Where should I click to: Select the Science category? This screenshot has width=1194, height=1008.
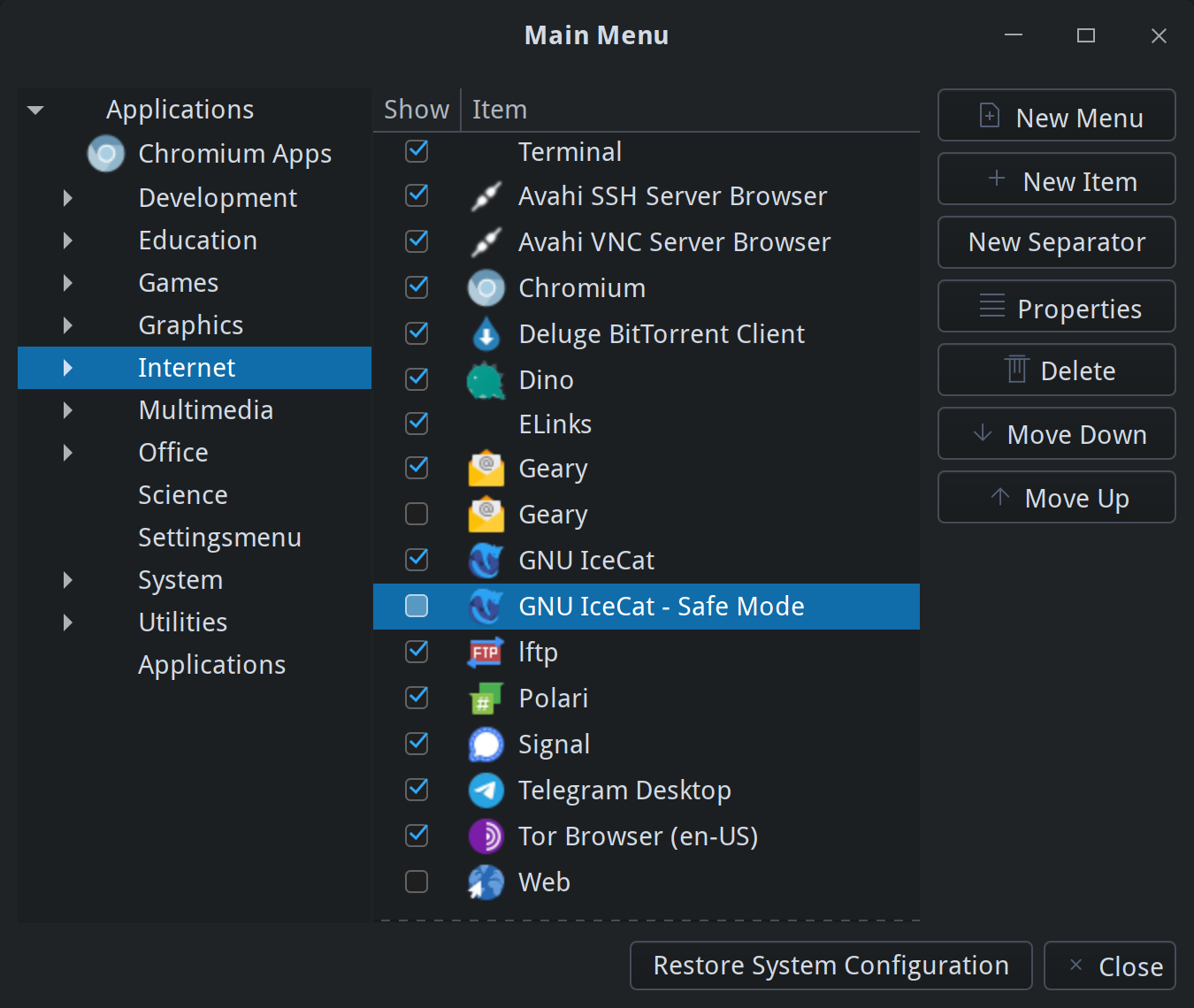183,495
